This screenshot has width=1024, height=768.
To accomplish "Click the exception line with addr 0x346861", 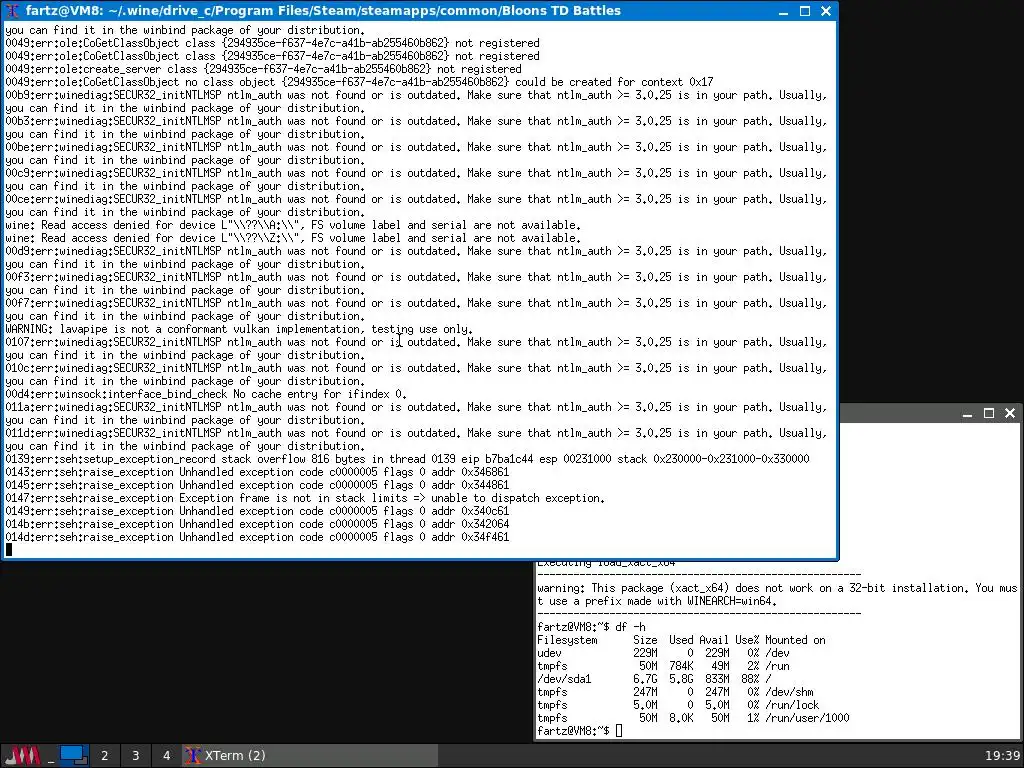I will 257,472.
